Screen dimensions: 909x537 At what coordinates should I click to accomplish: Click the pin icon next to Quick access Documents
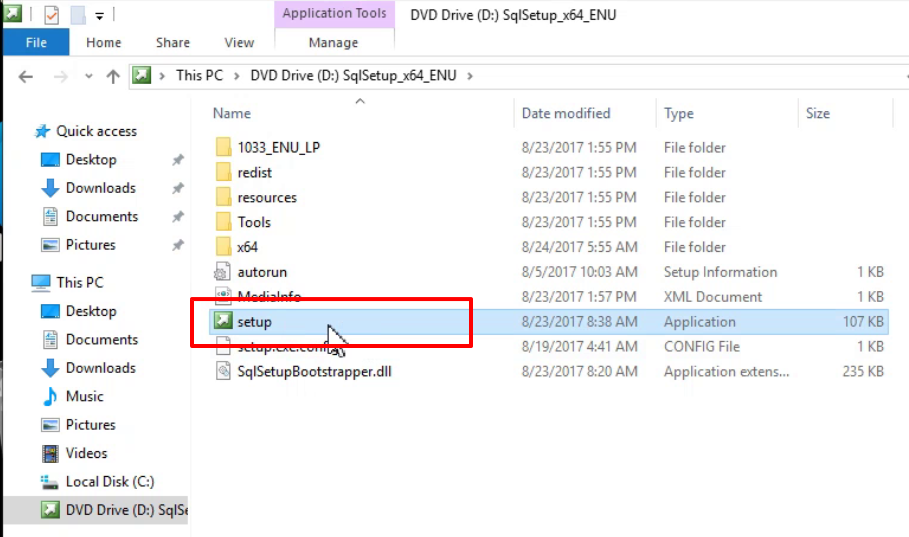[x=178, y=216]
